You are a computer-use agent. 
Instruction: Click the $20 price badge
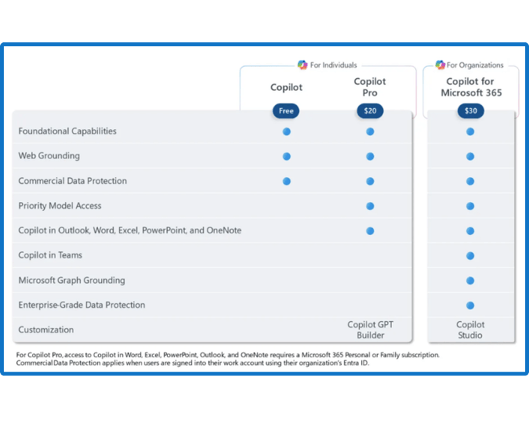[x=370, y=111]
